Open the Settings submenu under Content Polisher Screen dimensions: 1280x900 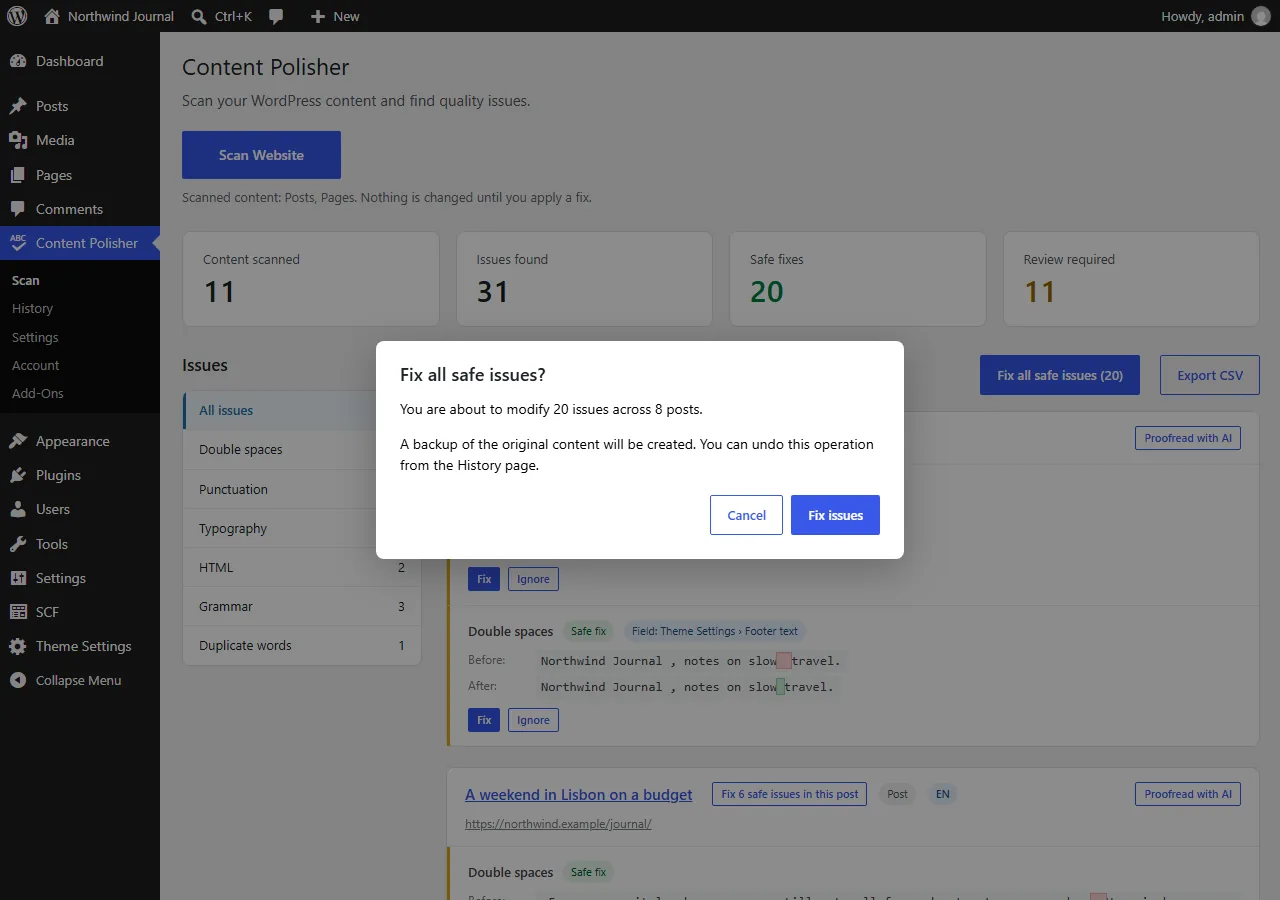coord(35,337)
